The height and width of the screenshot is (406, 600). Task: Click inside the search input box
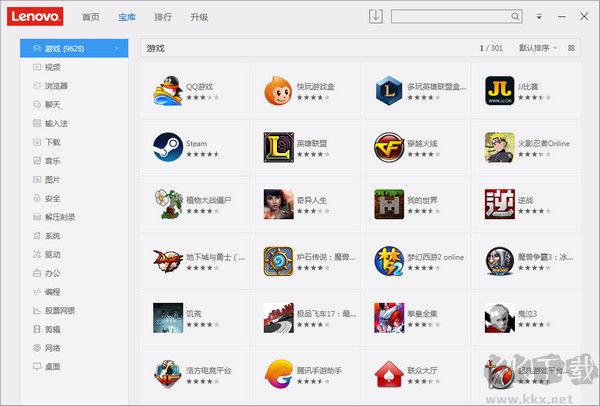450,16
